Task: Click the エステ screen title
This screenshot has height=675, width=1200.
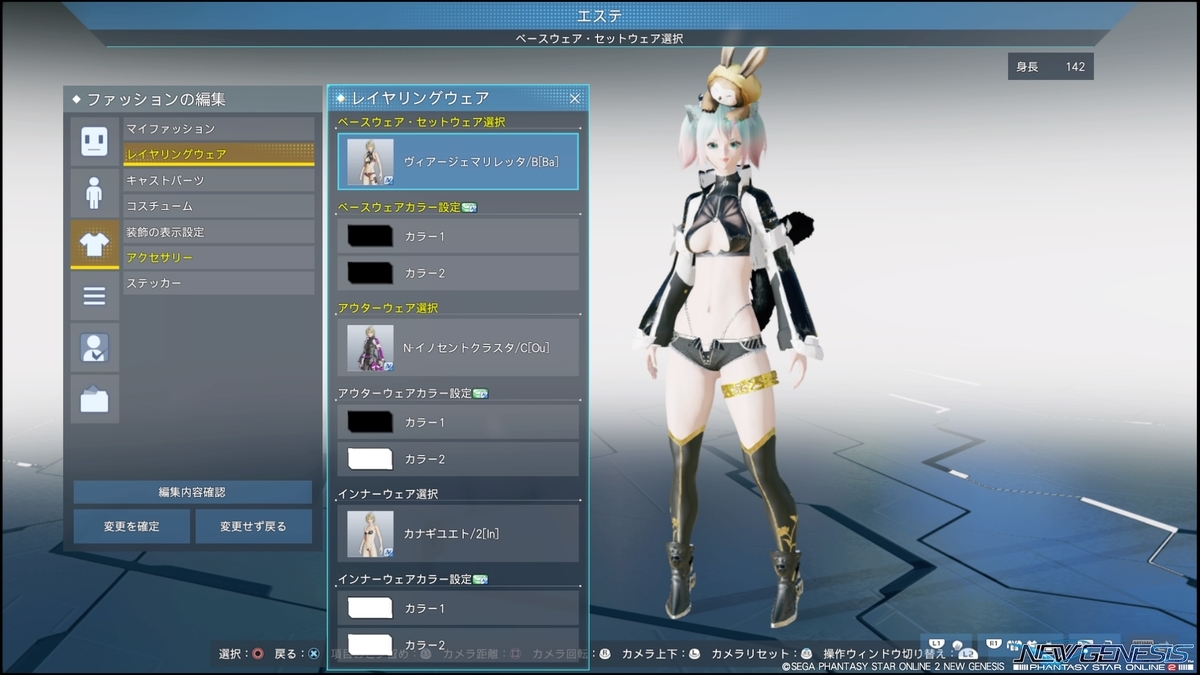Action: [x=599, y=15]
